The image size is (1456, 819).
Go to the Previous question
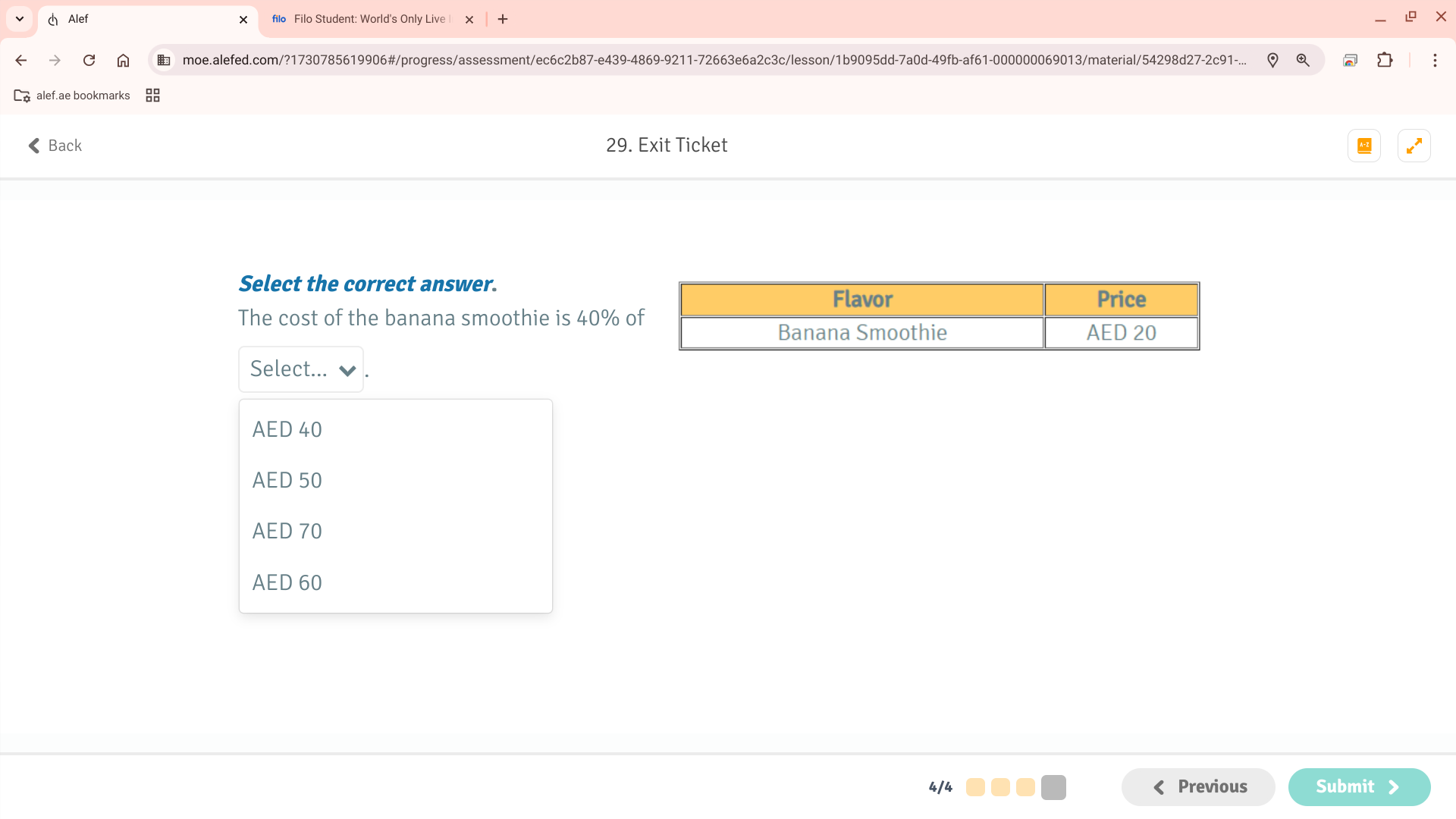[x=1198, y=787]
